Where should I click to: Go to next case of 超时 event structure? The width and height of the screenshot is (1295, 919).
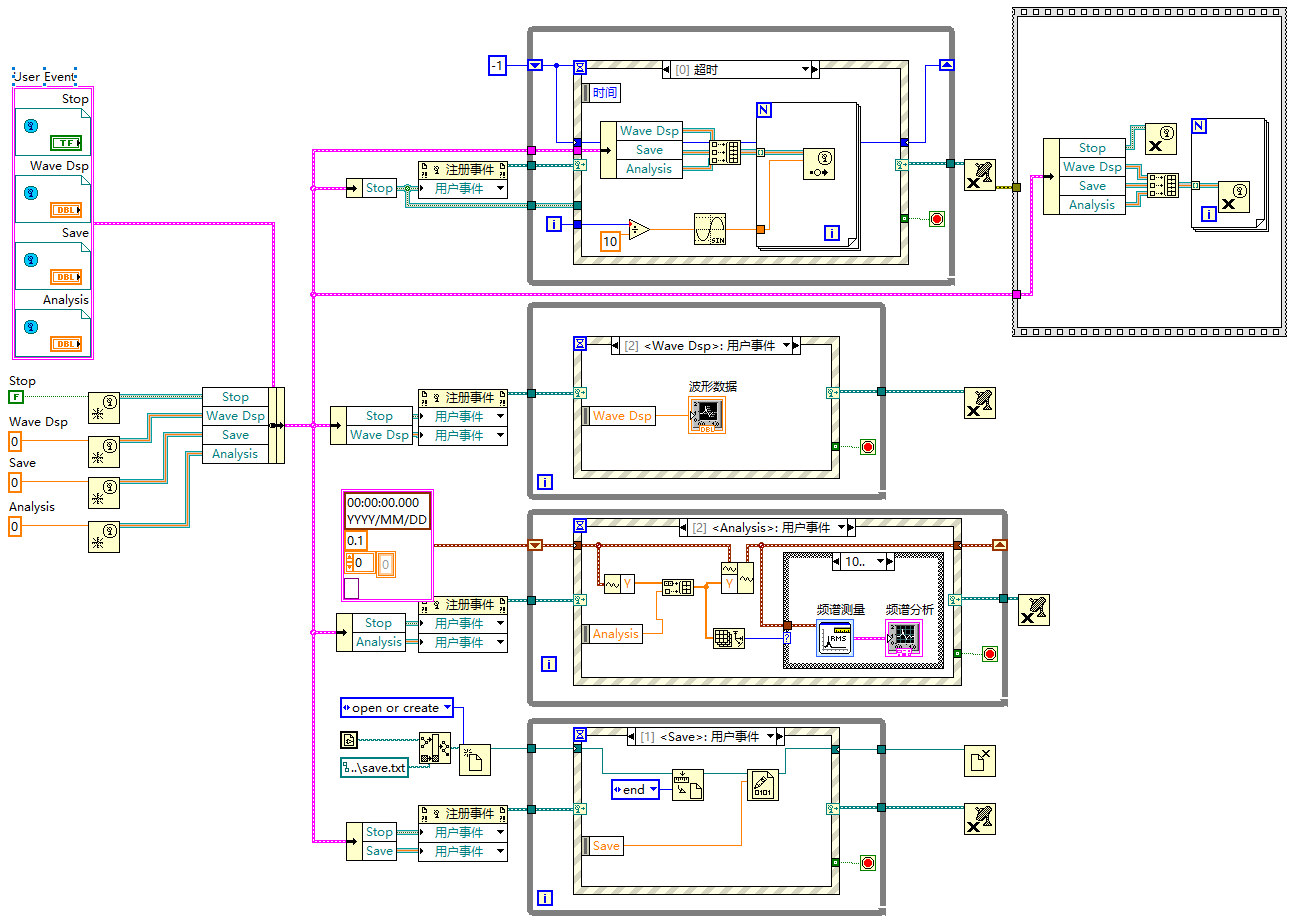(815, 69)
